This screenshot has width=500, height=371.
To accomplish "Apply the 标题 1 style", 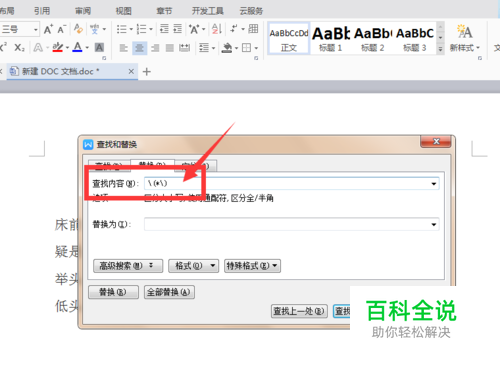I will coord(331,38).
